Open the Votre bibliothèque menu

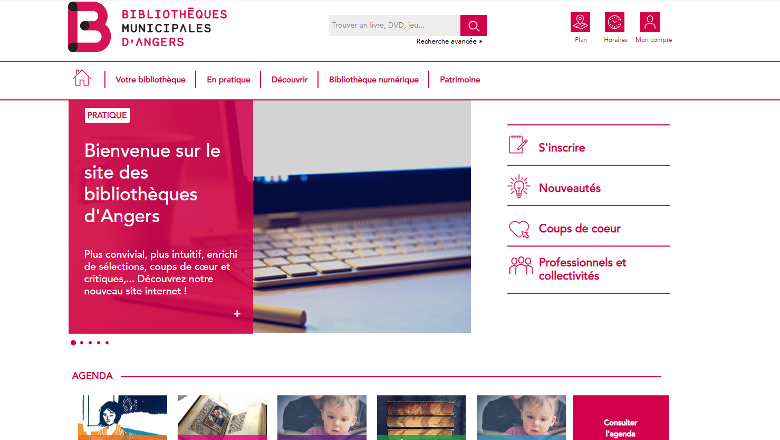click(150, 80)
